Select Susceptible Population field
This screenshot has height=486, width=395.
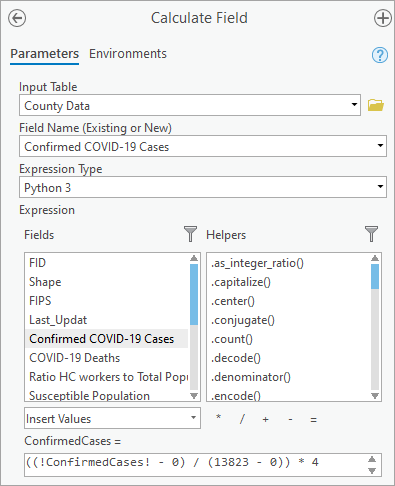point(107,396)
